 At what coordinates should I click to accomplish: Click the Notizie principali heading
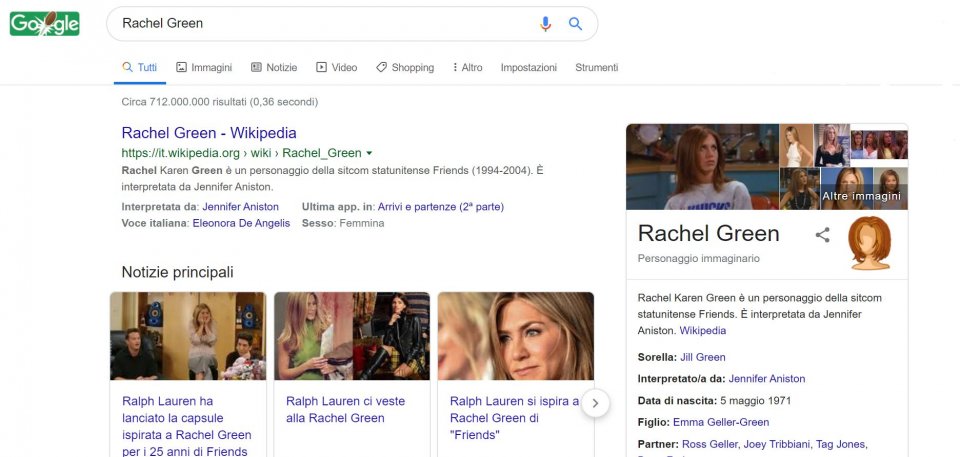coord(178,272)
